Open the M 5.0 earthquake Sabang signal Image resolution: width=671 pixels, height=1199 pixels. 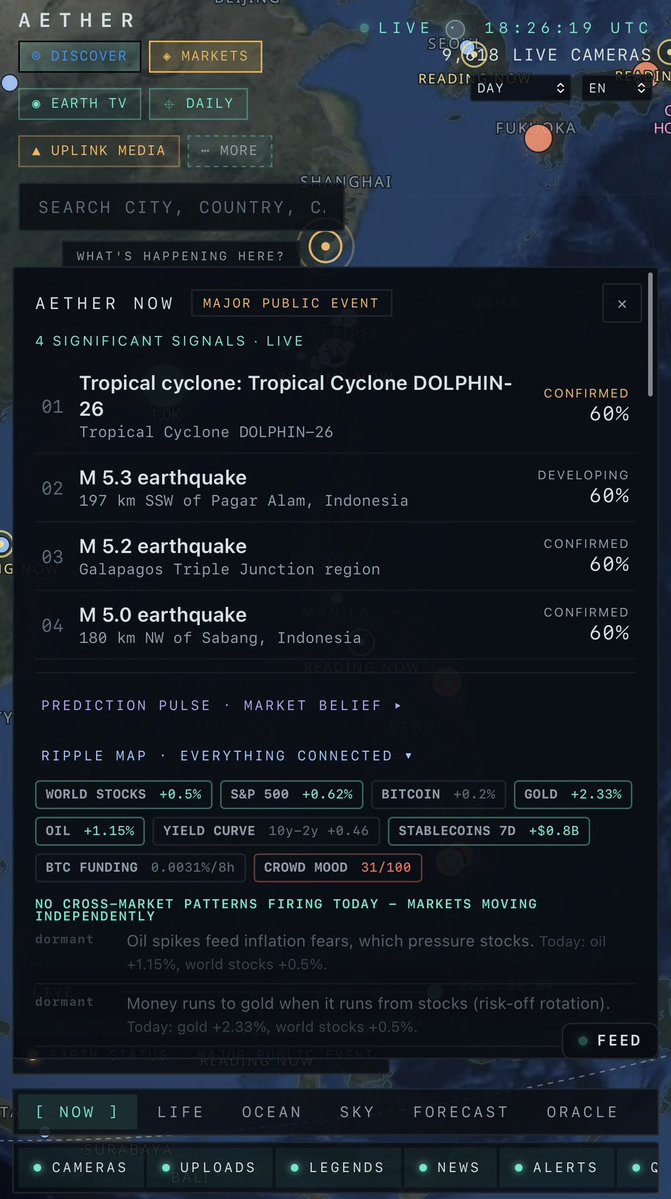335,625
